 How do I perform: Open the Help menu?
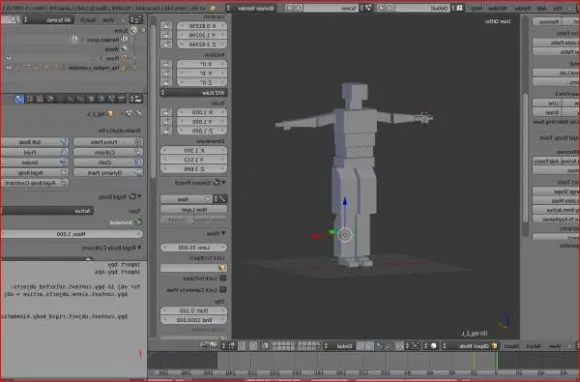477,8
